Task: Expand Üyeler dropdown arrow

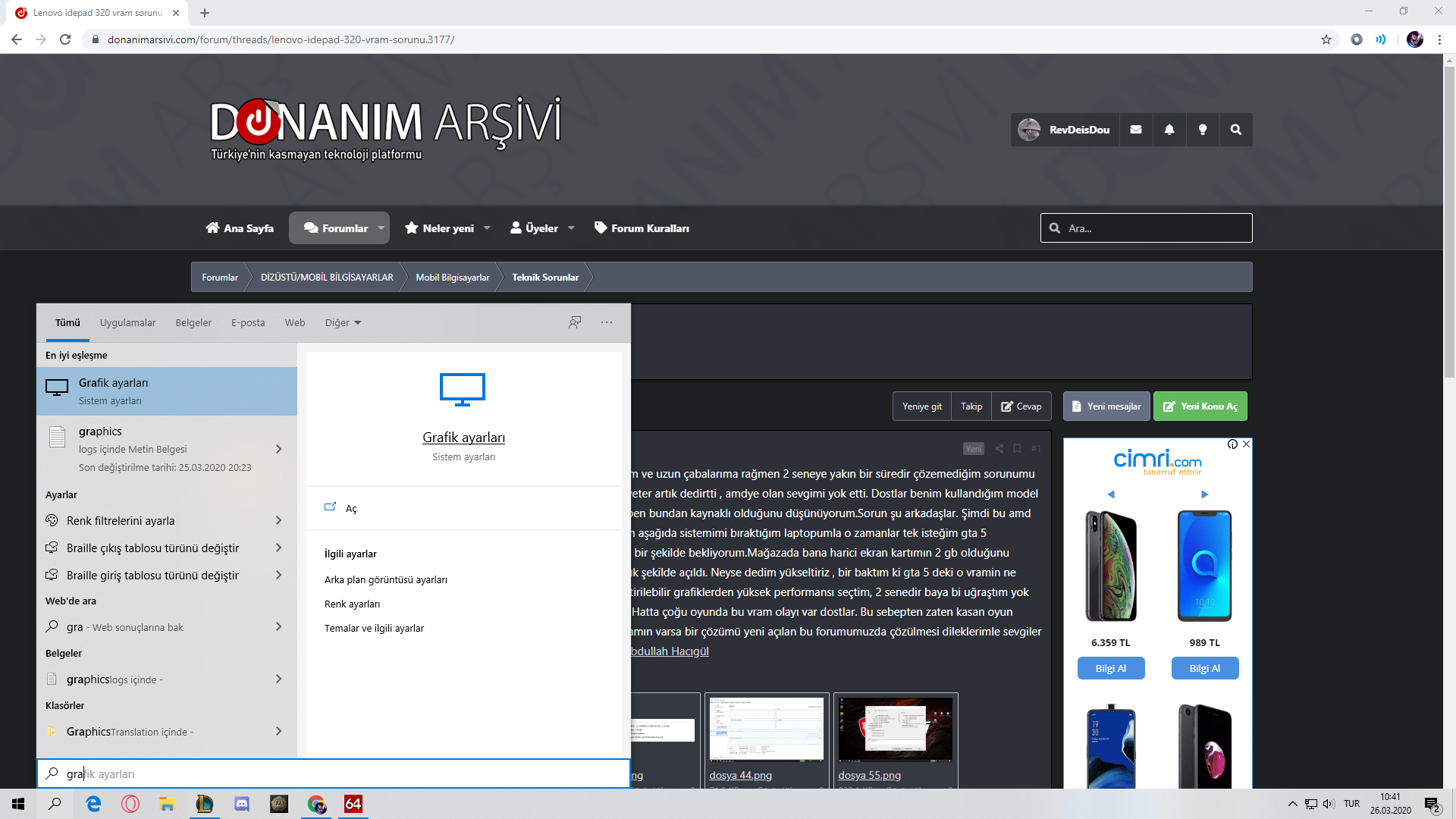Action: (x=571, y=227)
